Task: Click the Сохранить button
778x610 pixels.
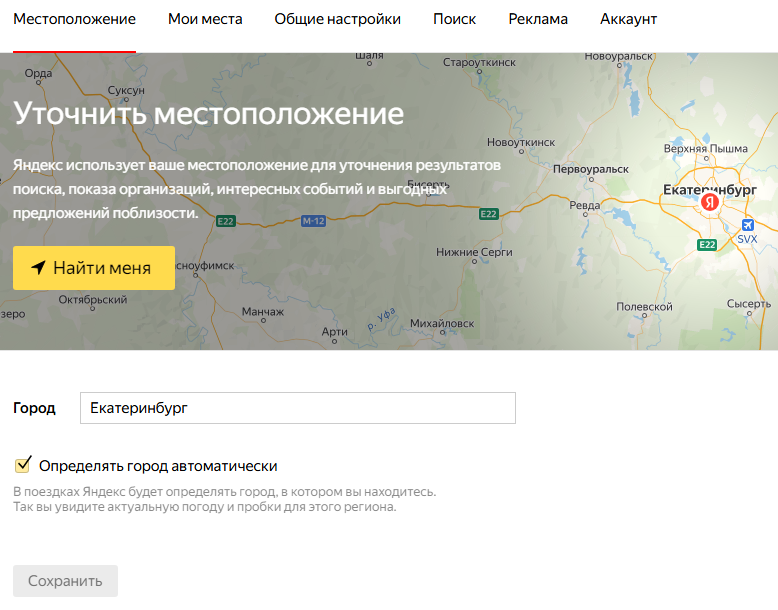Action: pos(65,581)
